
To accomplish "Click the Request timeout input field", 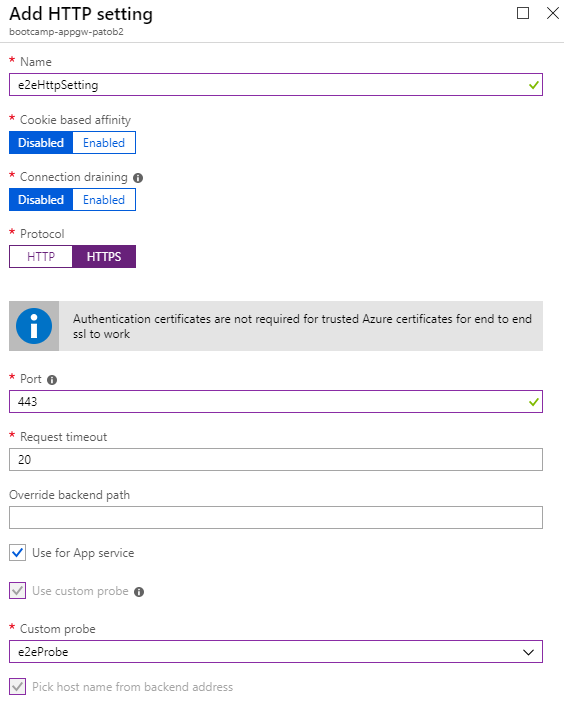I will point(276,459).
